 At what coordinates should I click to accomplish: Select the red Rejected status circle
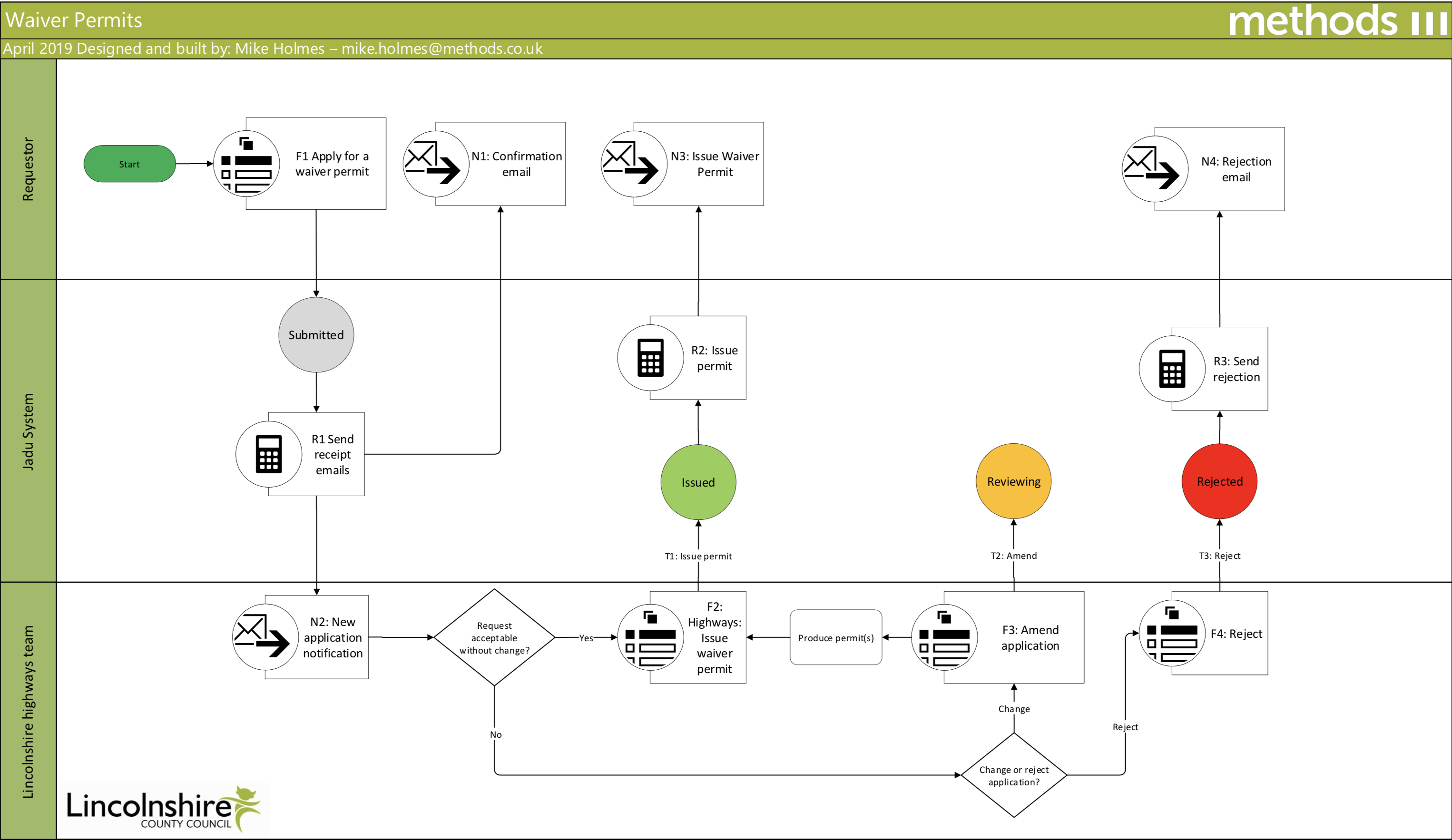coord(1219,482)
